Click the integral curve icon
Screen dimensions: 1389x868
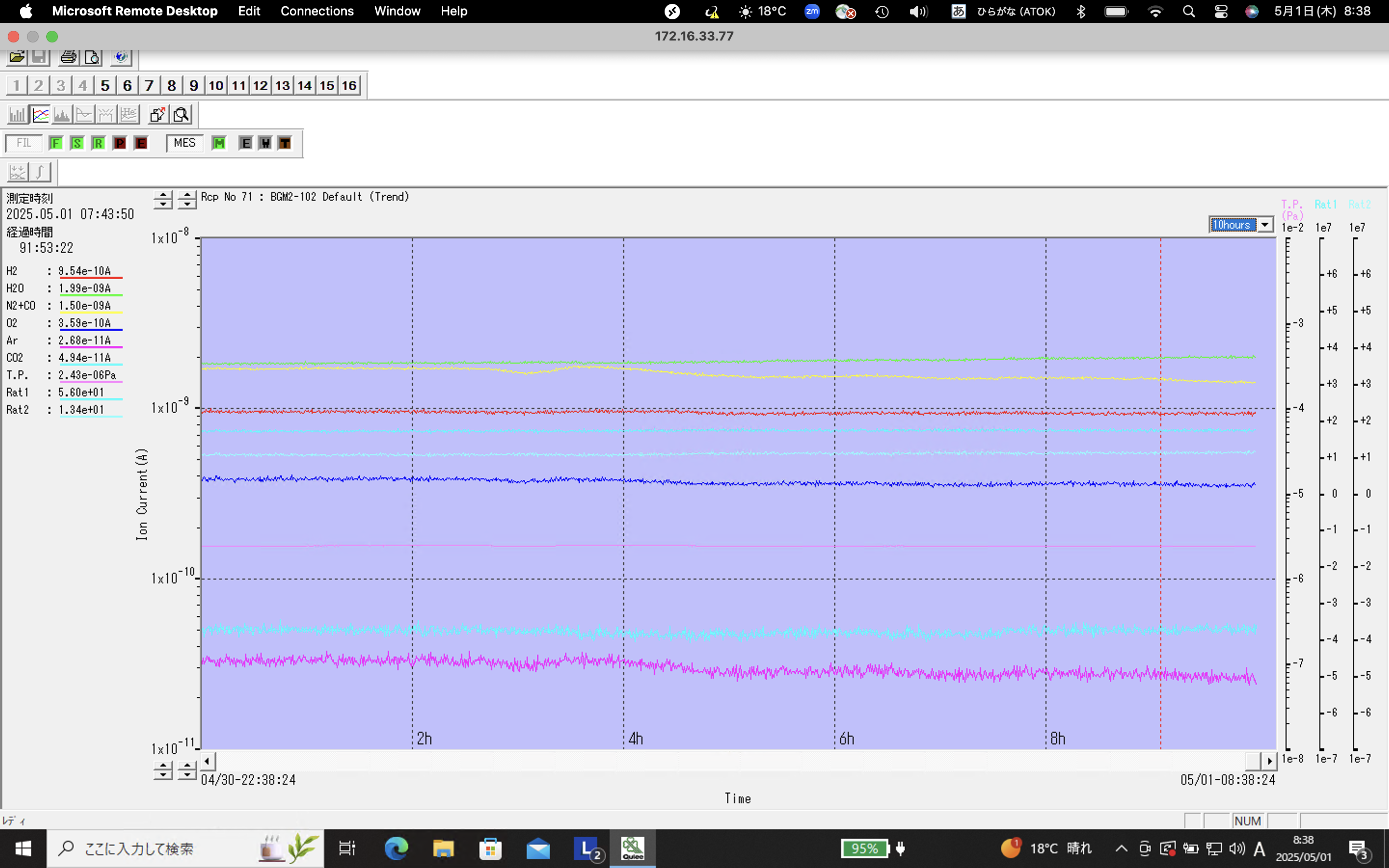click(40, 172)
